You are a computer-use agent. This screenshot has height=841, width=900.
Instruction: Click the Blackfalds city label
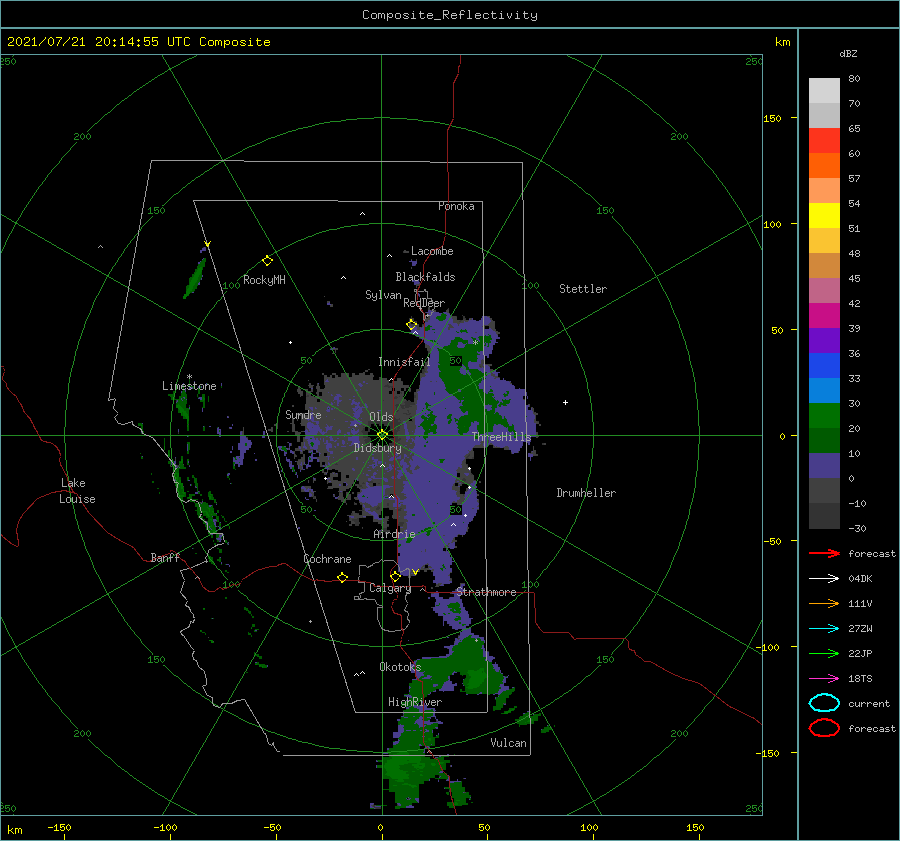pyautogui.click(x=425, y=277)
